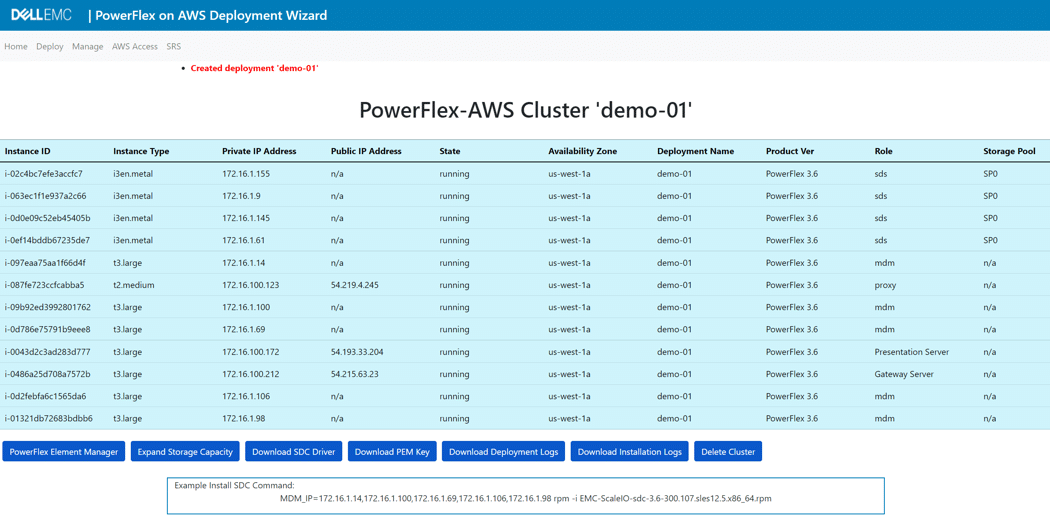Select instance ID i-097eaa75aa1f66d4f
The image size is (1050, 518).
coord(45,263)
